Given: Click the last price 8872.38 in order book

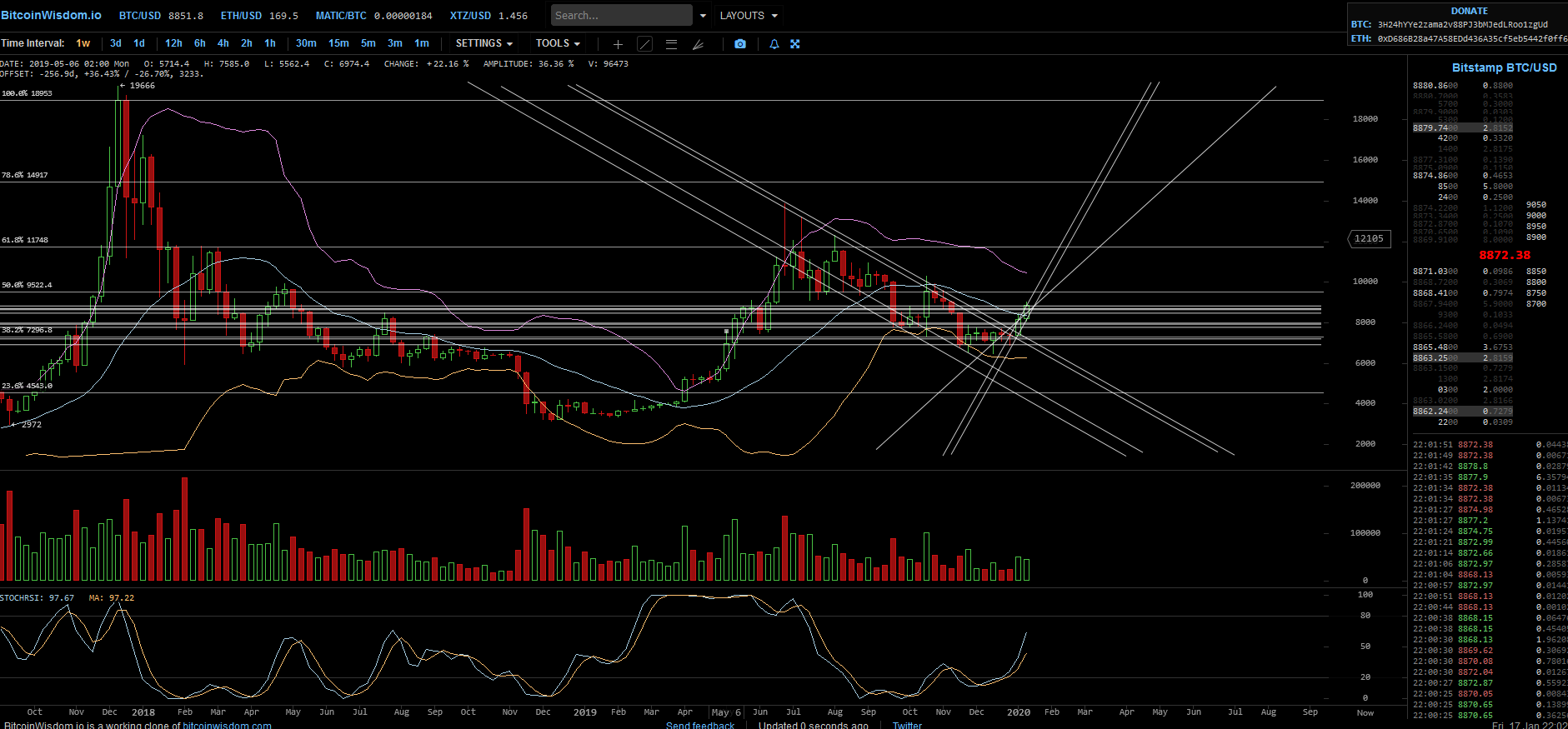Looking at the screenshot, I should tap(1505, 255).
